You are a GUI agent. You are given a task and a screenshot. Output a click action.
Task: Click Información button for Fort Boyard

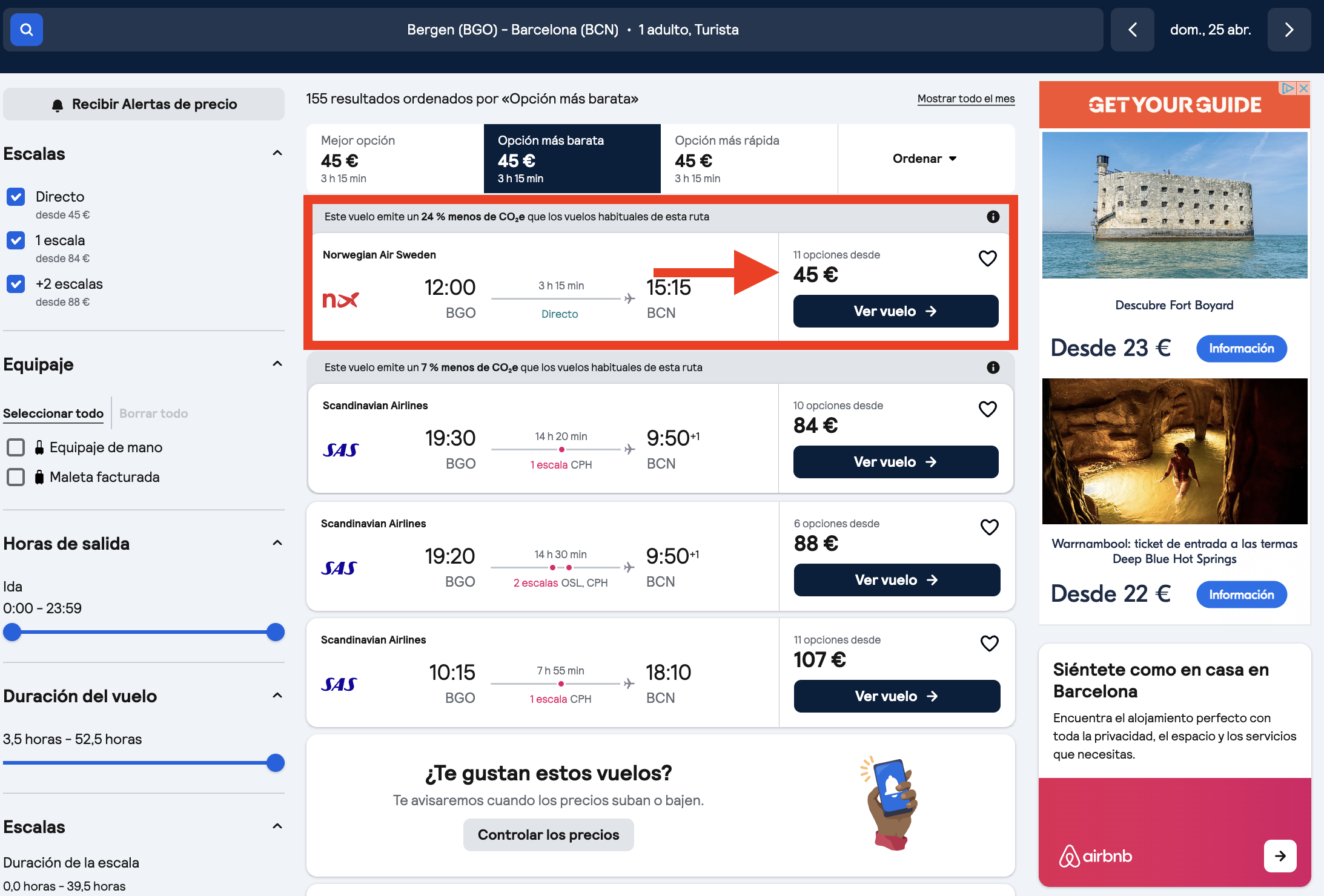click(1242, 349)
